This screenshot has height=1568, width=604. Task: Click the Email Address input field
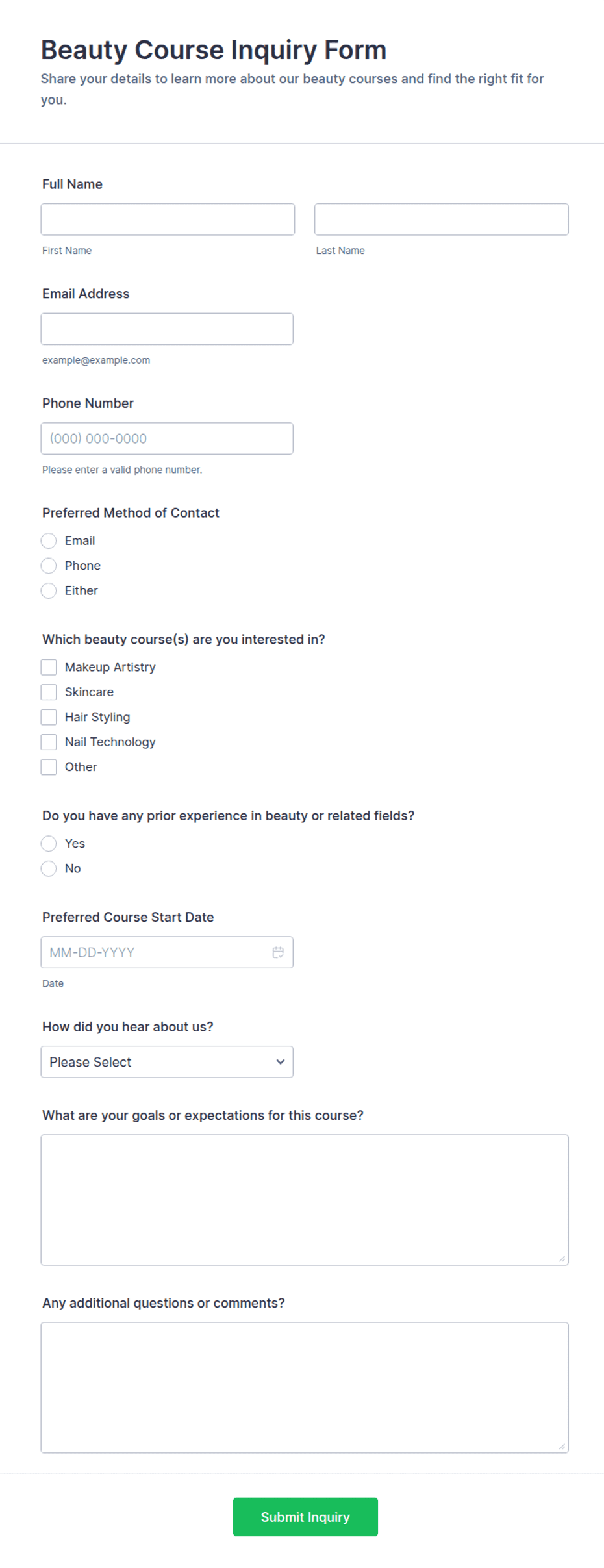click(x=167, y=329)
